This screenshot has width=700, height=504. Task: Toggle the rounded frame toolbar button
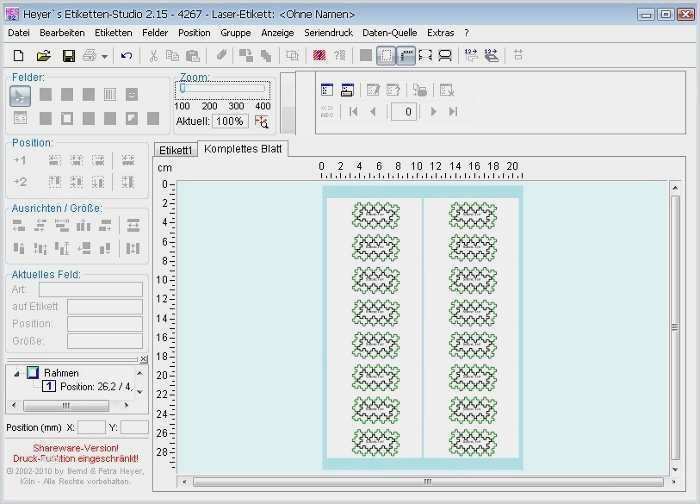click(x=445, y=56)
